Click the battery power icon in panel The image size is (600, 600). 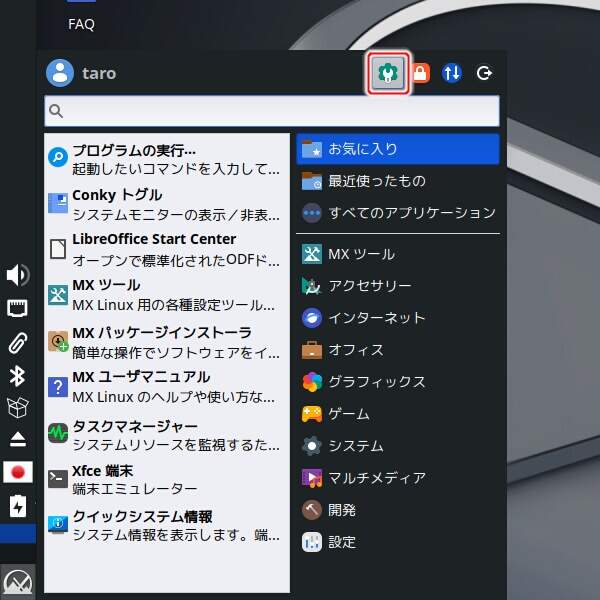click(x=17, y=506)
